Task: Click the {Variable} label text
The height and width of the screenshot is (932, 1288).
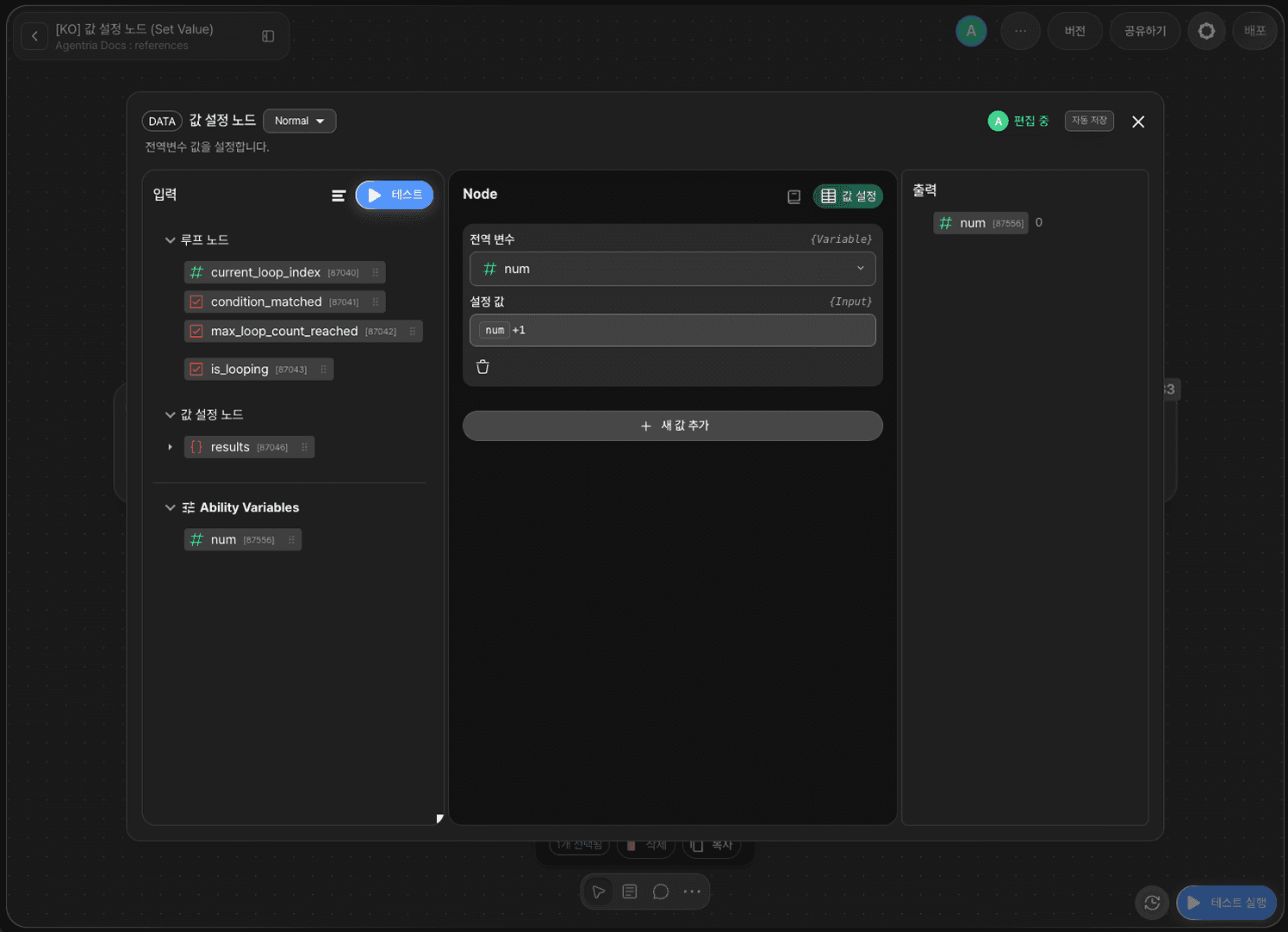Action: click(x=841, y=239)
